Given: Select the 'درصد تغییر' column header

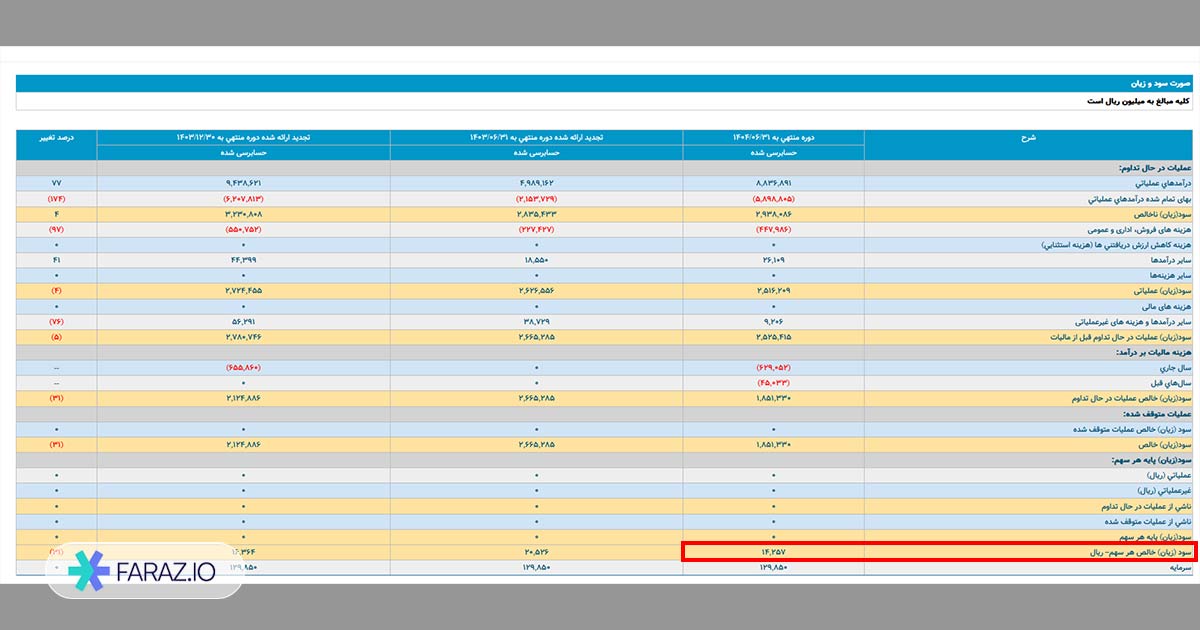Looking at the screenshot, I should click(x=56, y=137).
